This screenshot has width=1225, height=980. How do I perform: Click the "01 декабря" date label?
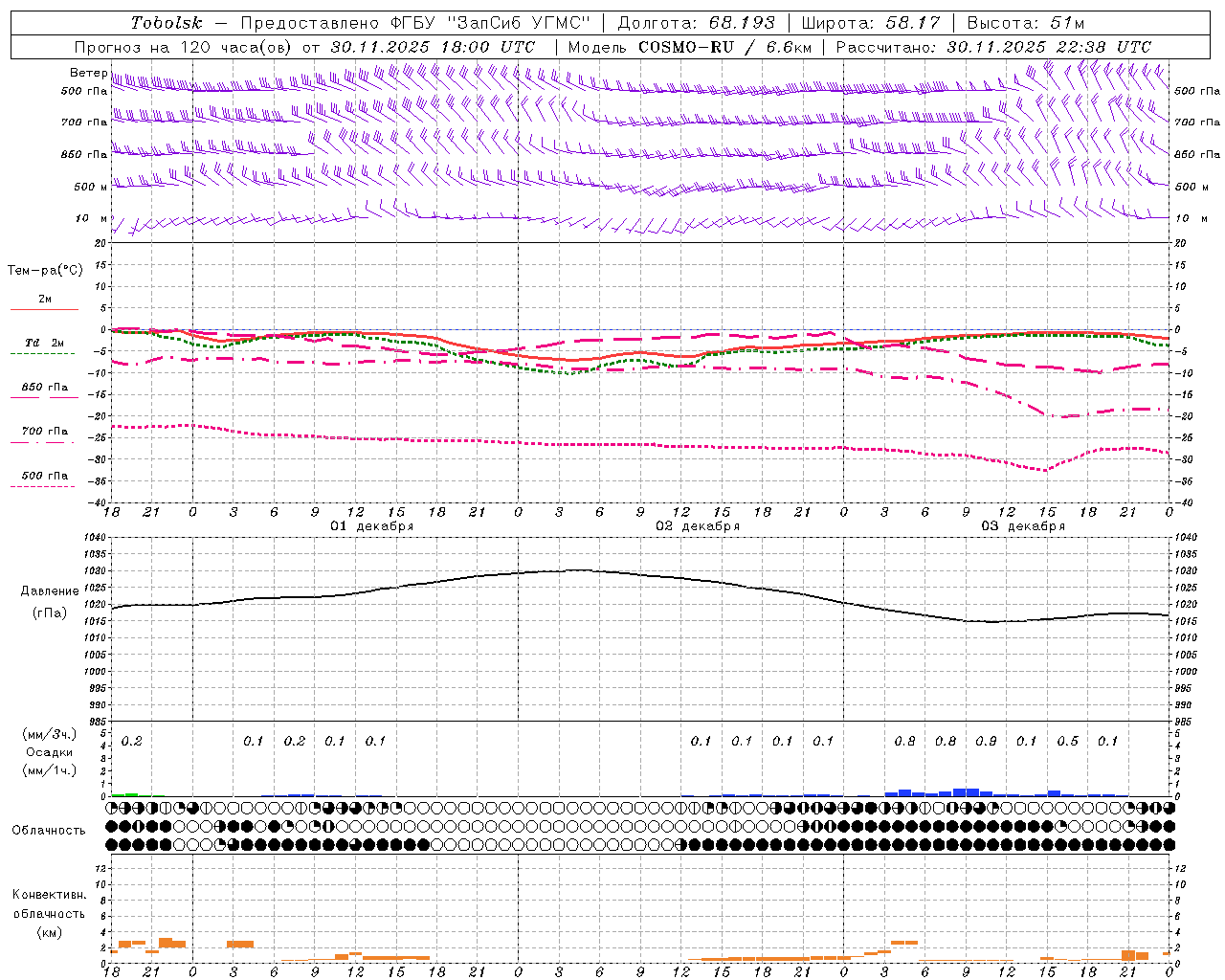coord(371,526)
